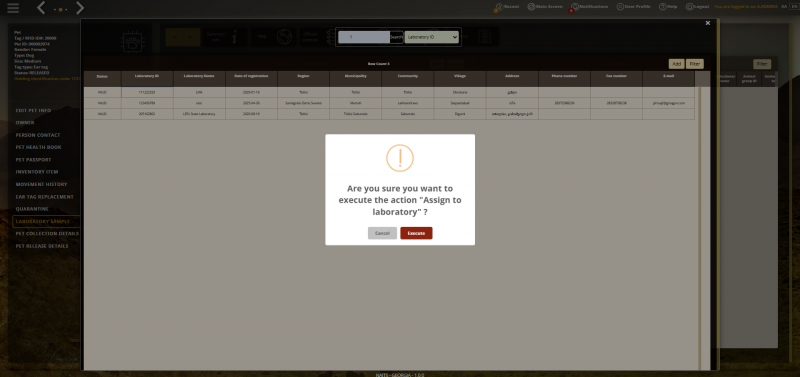Focus the laboratory search input field
800x377 pixels.
[x=364, y=37]
